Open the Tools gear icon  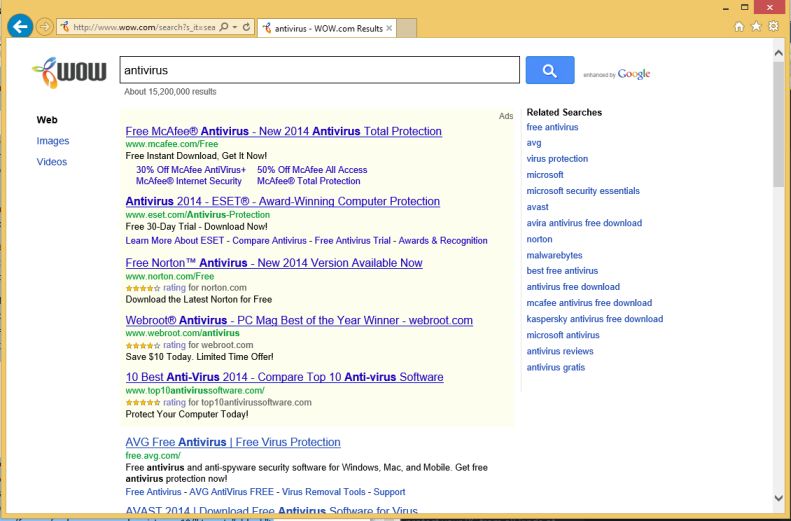tap(773, 26)
